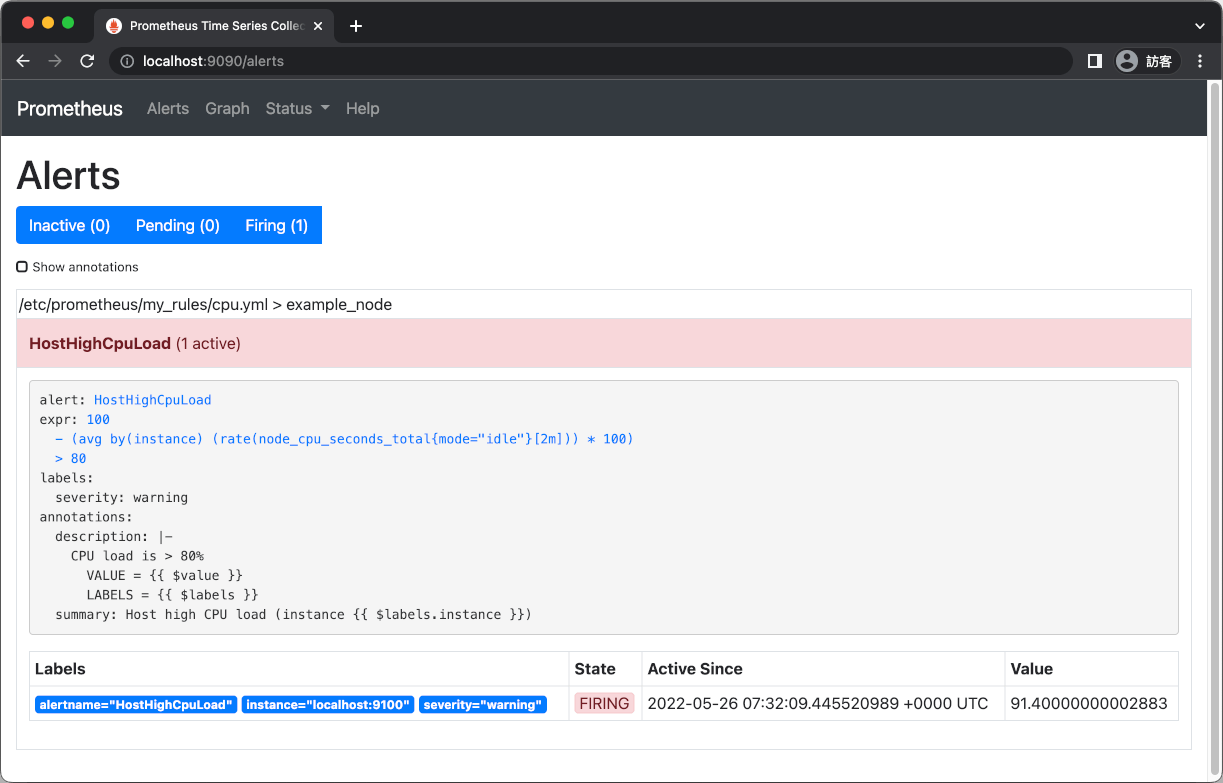
Task: Click the alertname="HostHighCpuLoad" label badge
Action: click(136, 704)
